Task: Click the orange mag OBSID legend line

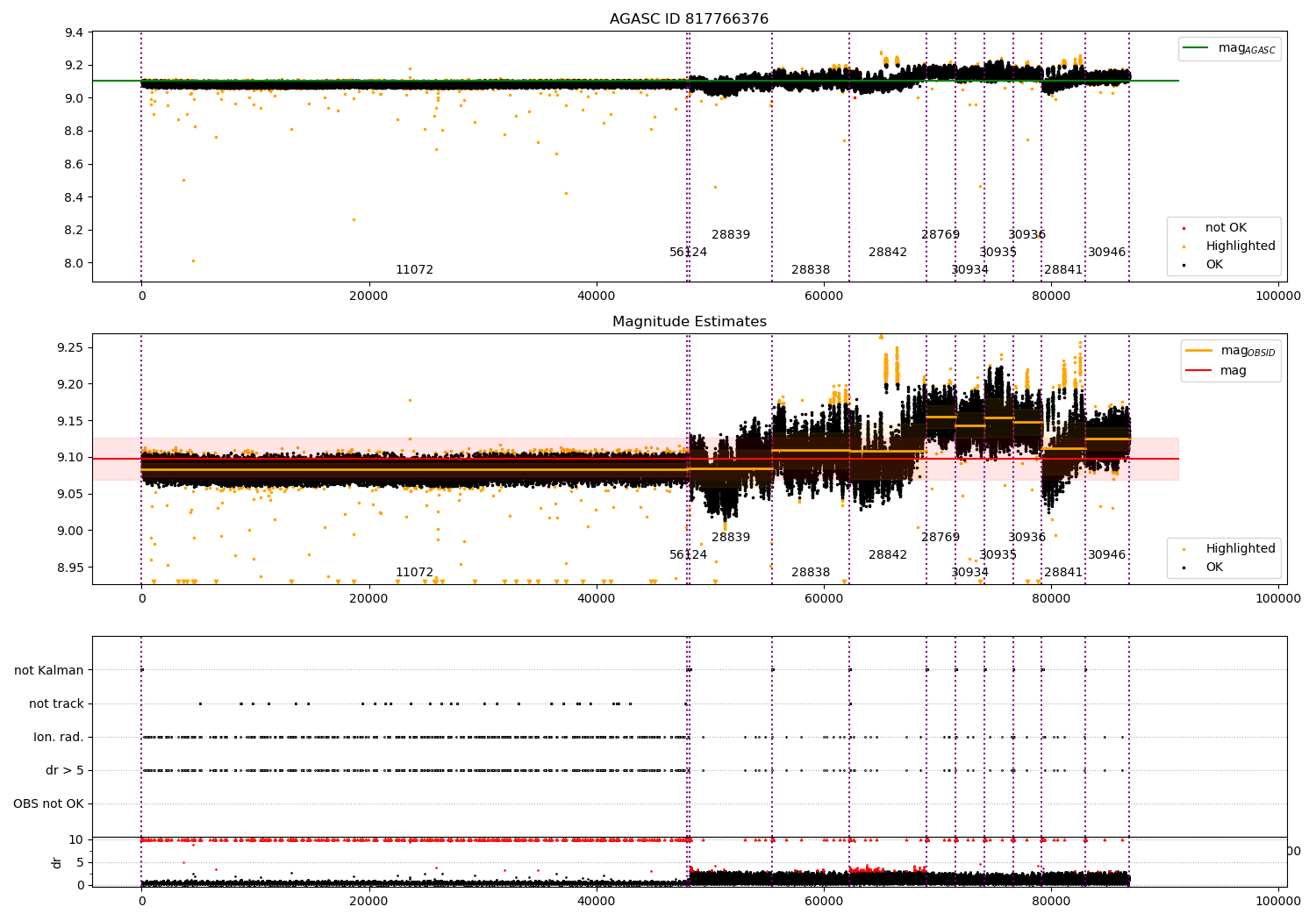Action: click(1198, 351)
